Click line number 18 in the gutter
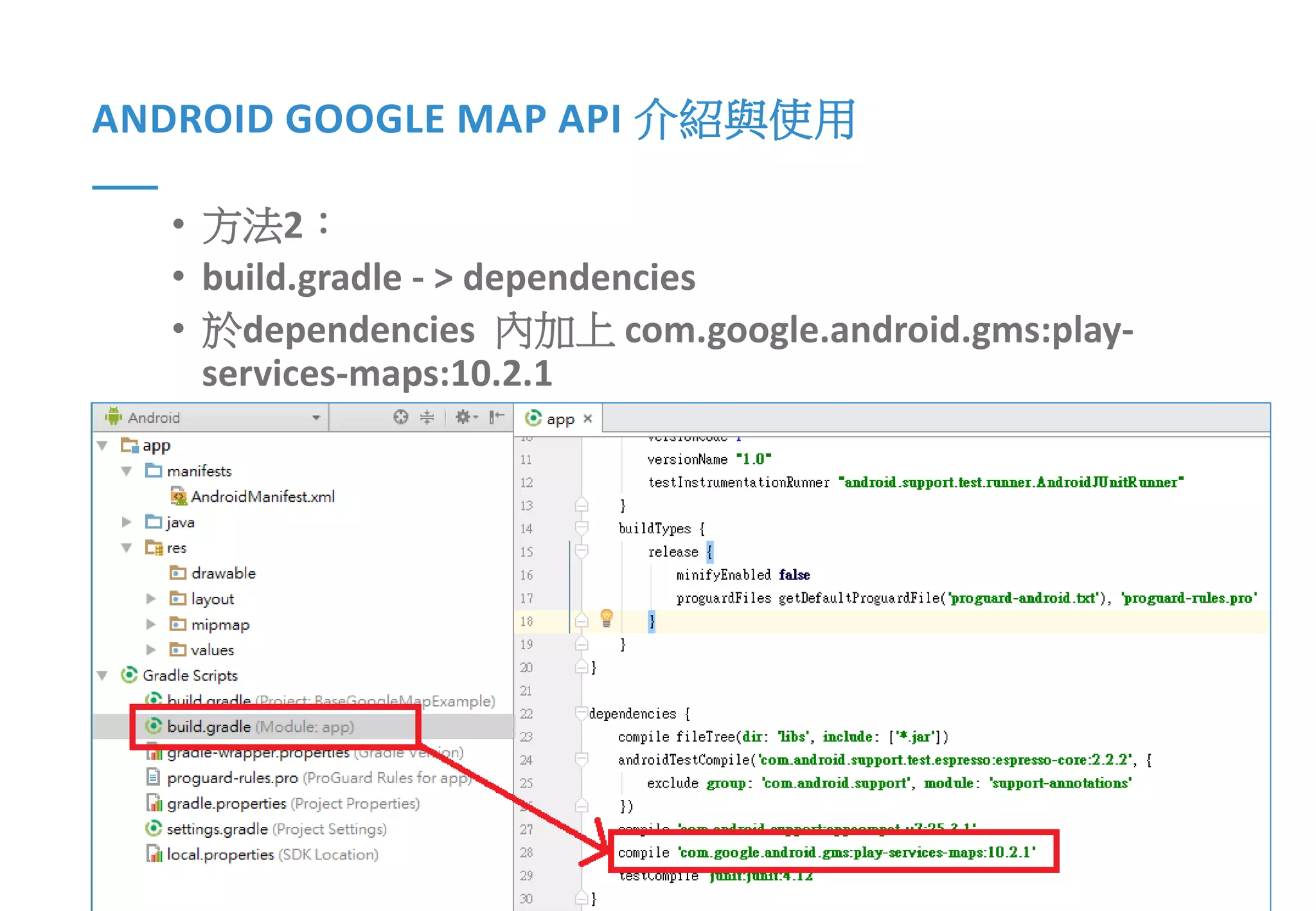This screenshot has width=1316, height=911. click(526, 621)
